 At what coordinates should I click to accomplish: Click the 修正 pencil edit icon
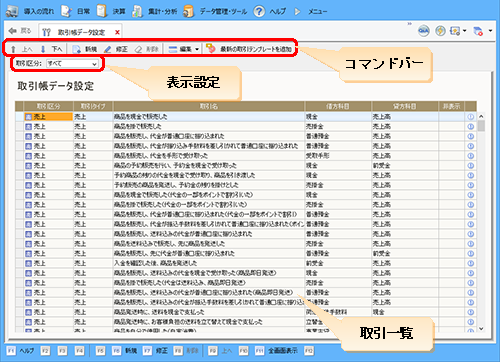click(107, 49)
